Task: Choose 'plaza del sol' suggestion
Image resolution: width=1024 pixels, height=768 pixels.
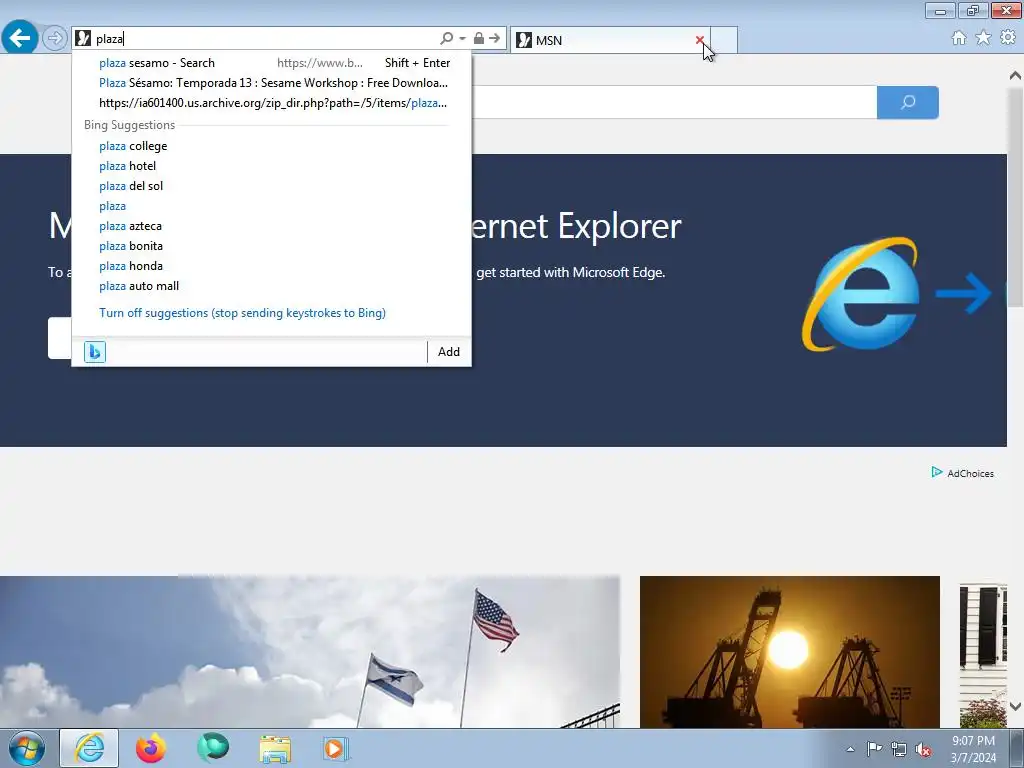Action: [x=272, y=186]
